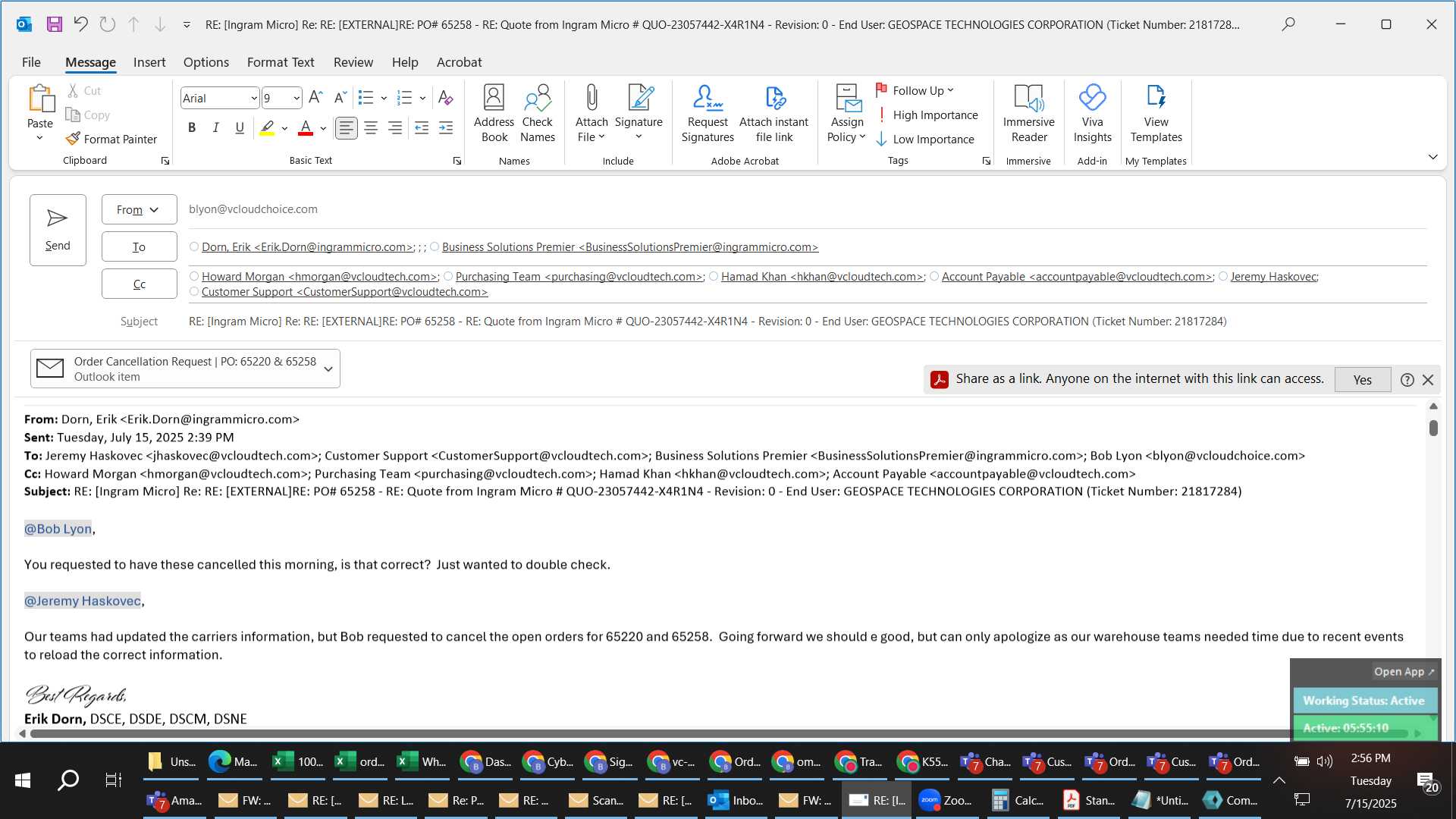Open the Acrobat tab
The image size is (1456, 819).
(x=459, y=62)
